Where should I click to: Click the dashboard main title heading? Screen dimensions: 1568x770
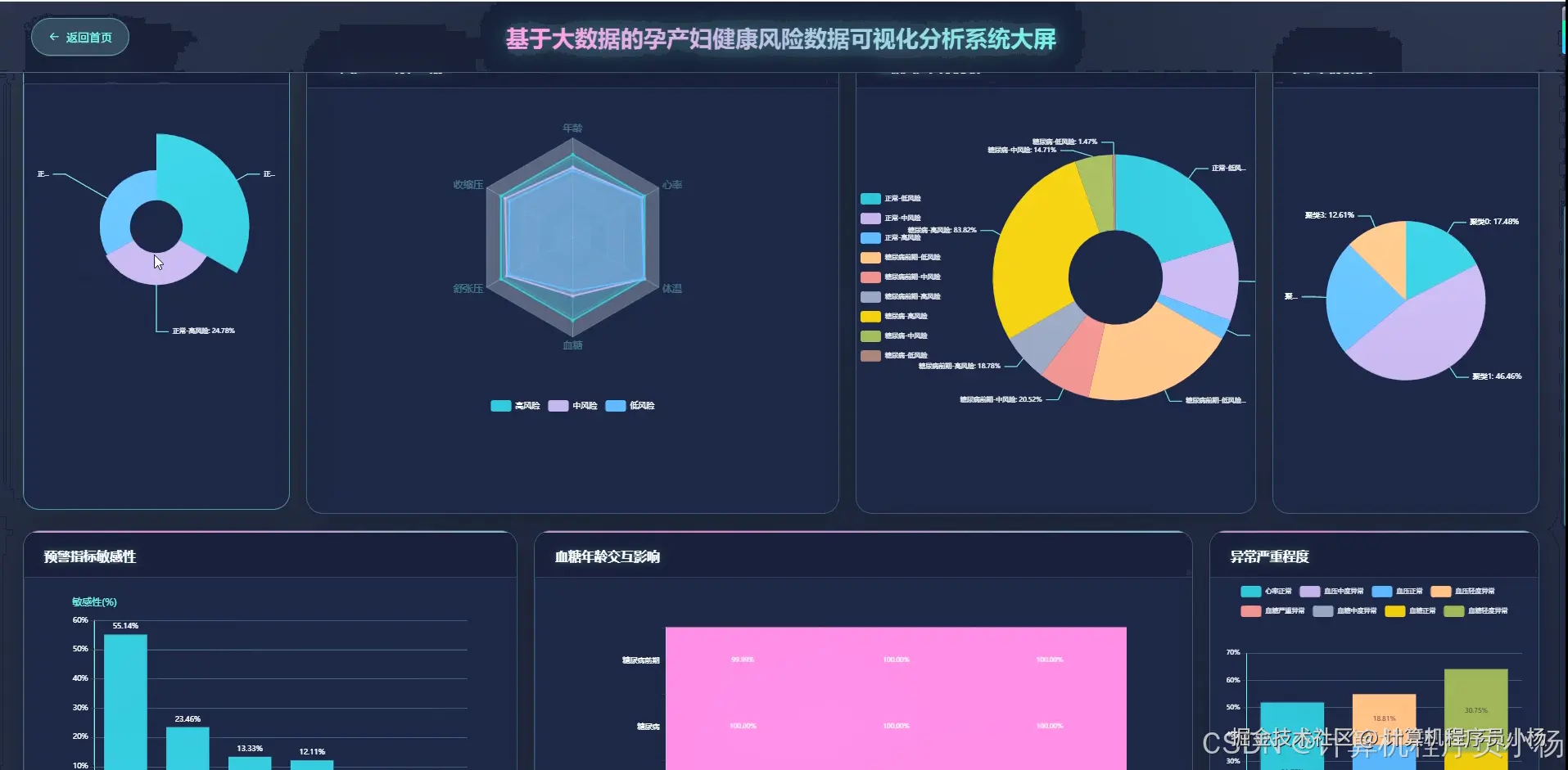coord(781,39)
